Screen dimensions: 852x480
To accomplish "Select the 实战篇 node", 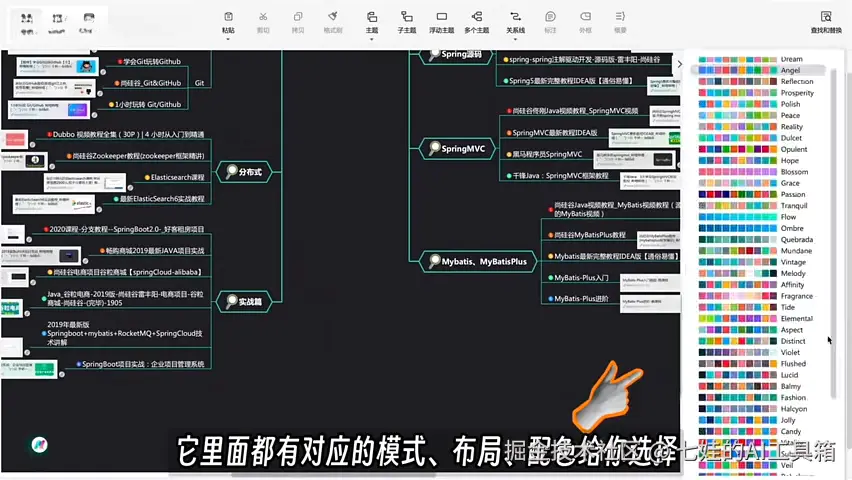I will [244, 301].
